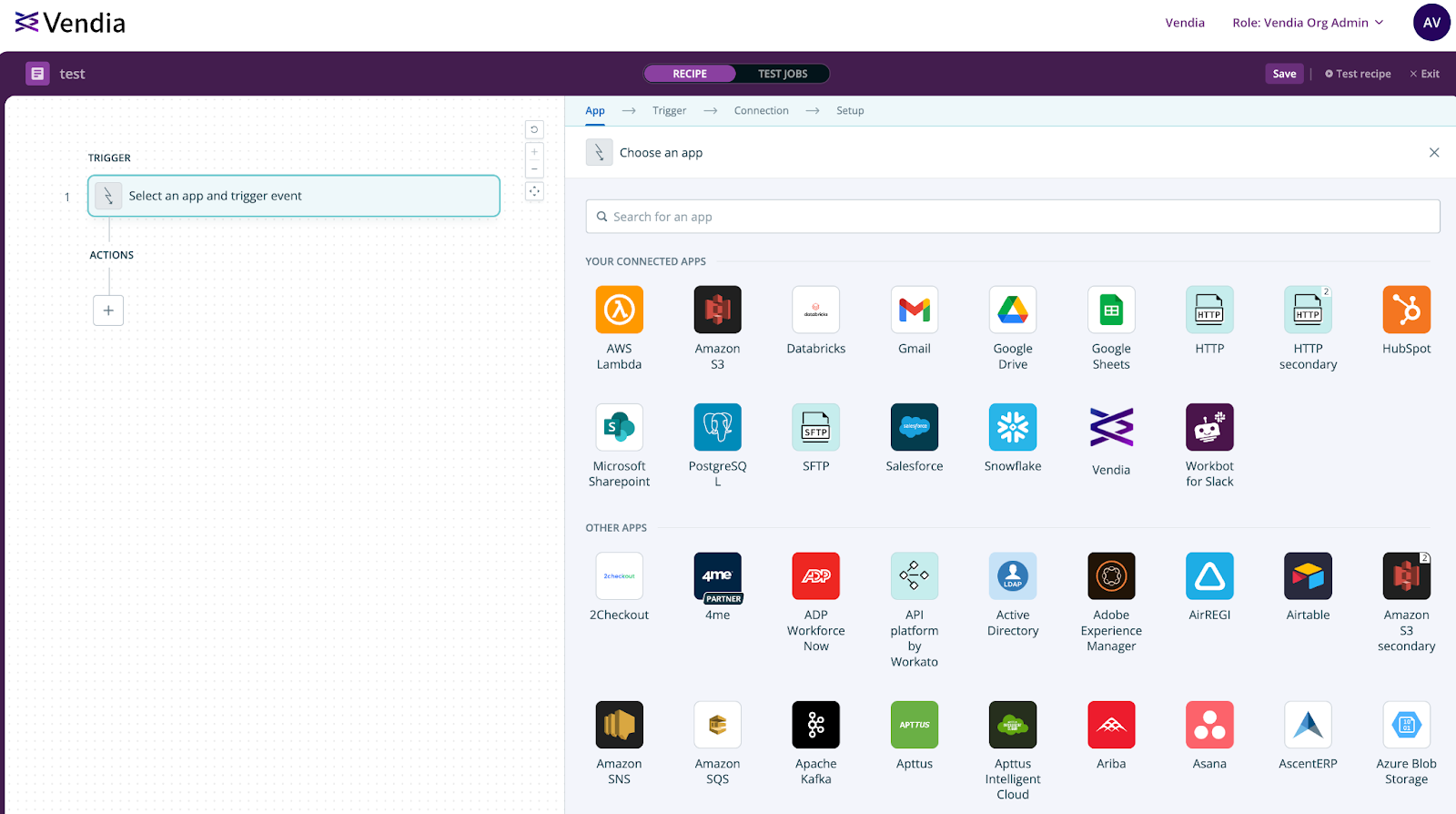Choose the Apache Kafka app
The width and height of the screenshot is (1456, 814).
pos(815,724)
